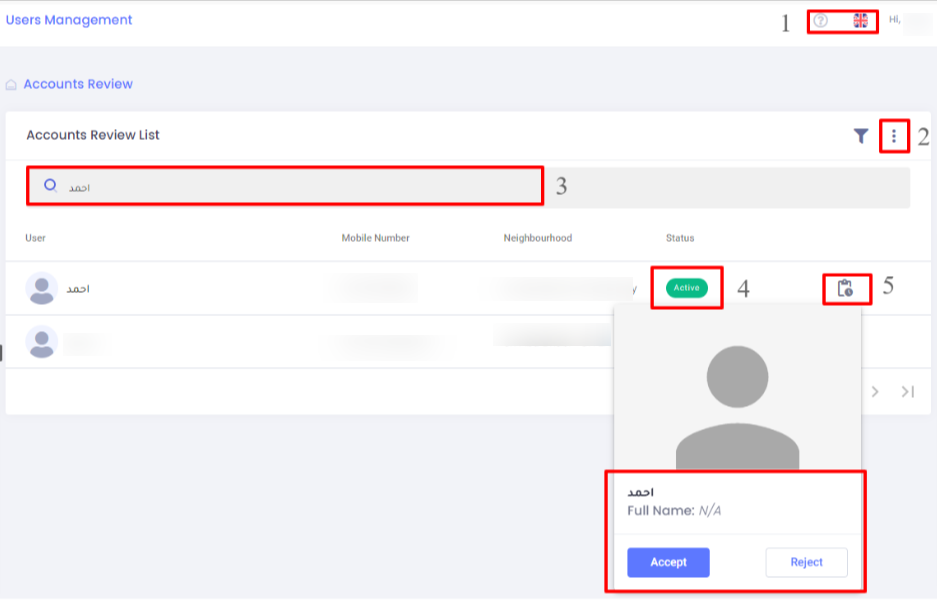
Task: Open the review clipboard icon for احمد
Action: [x=845, y=289]
